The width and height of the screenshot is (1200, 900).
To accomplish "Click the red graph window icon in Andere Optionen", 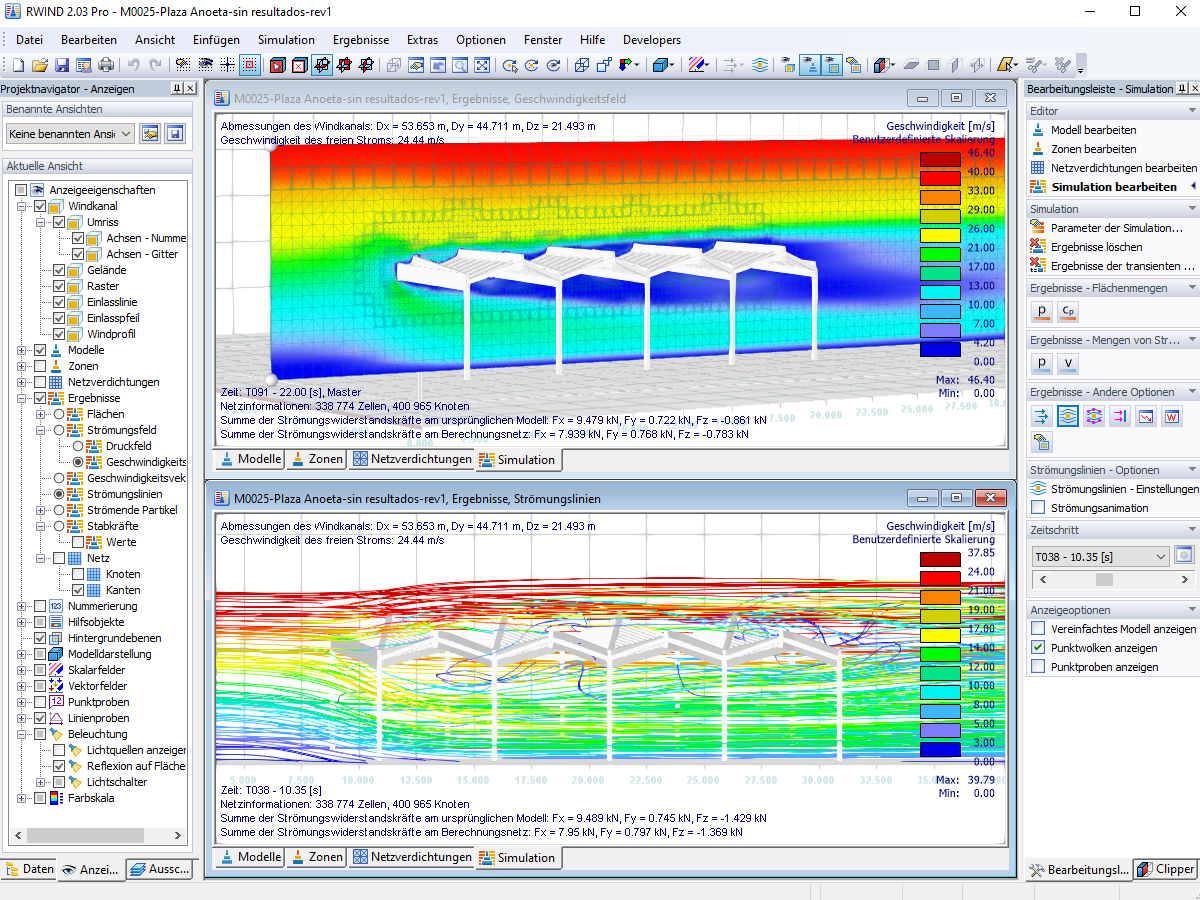I will [x=1146, y=416].
